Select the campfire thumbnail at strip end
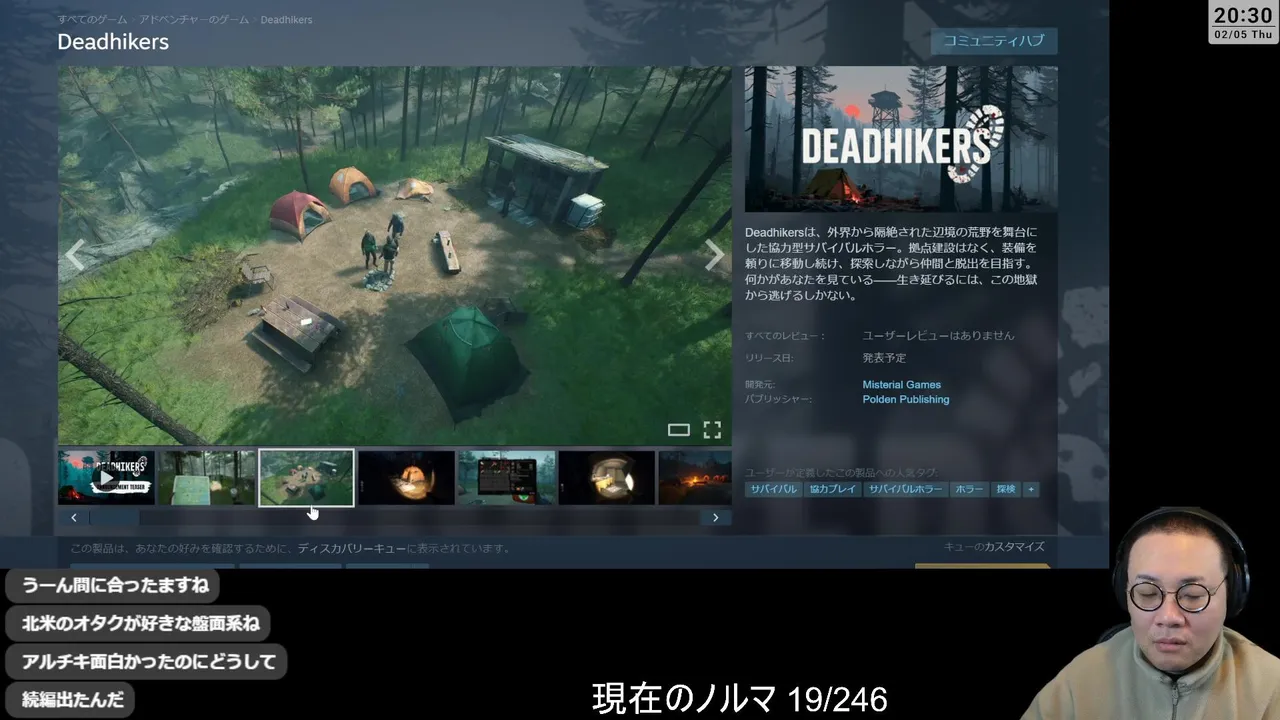 coord(695,478)
